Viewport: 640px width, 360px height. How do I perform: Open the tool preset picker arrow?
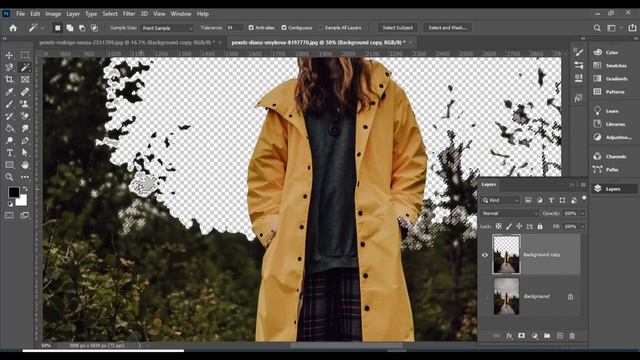point(42,28)
